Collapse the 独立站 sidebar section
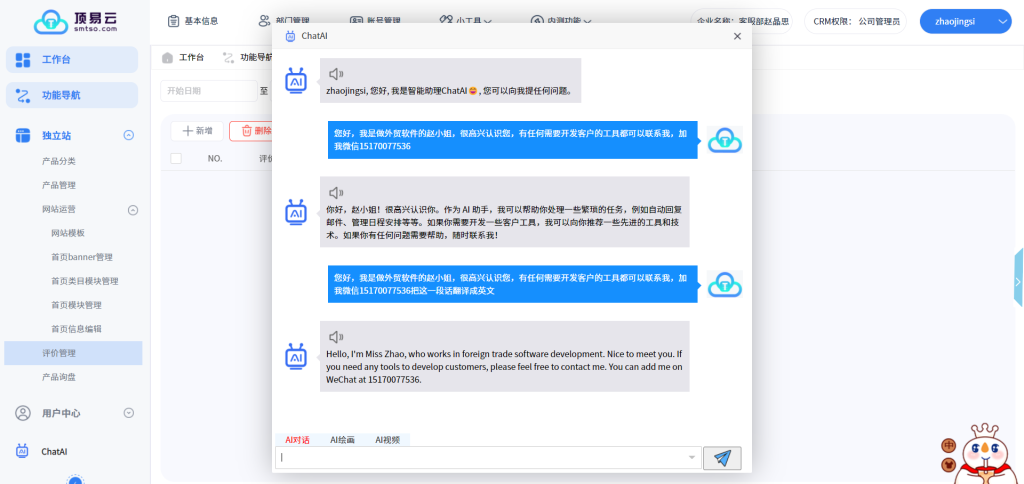The height and width of the screenshot is (484, 1024). point(128,135)
